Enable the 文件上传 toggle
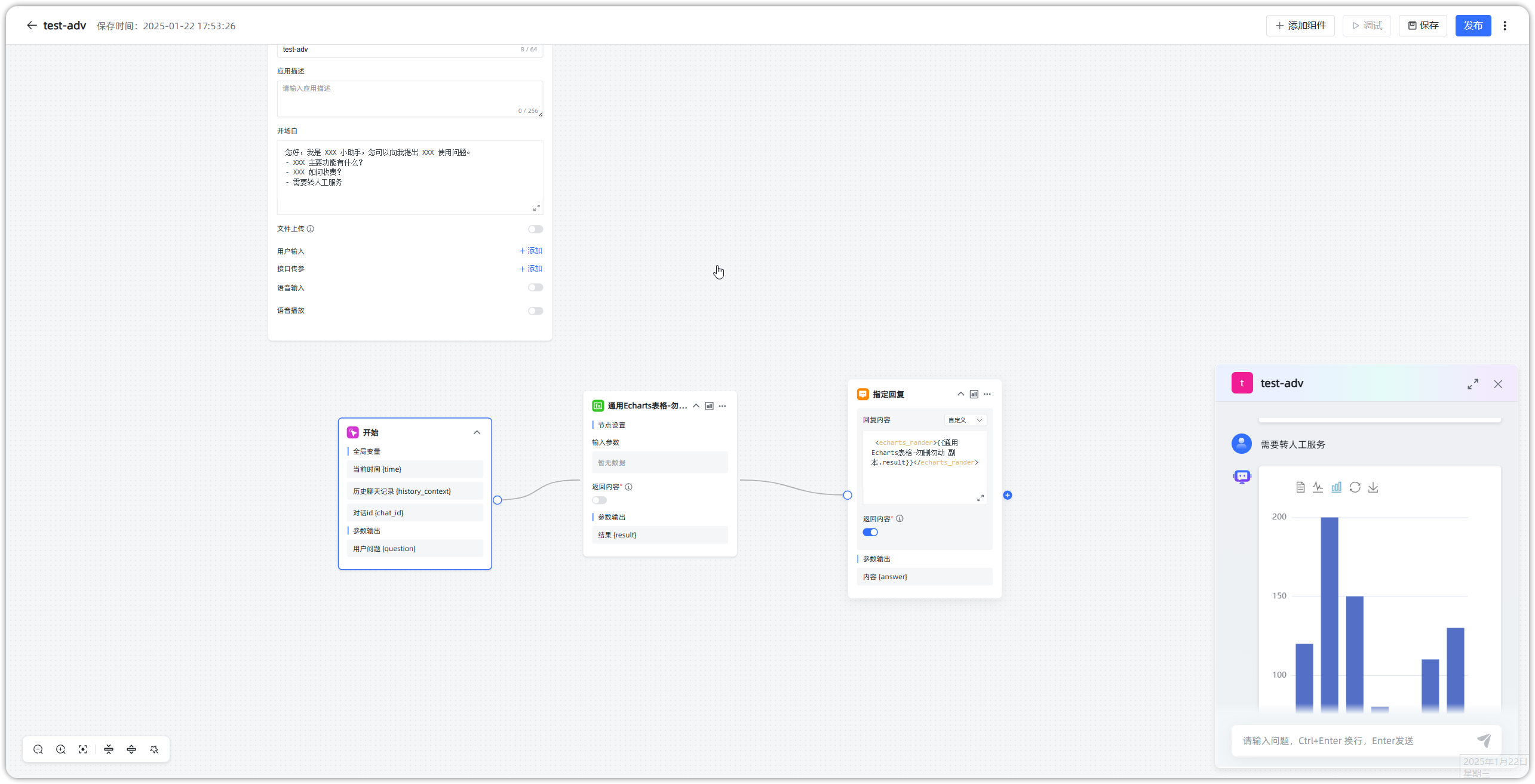This screenshot has height=784, width=1535. [535, 229]
